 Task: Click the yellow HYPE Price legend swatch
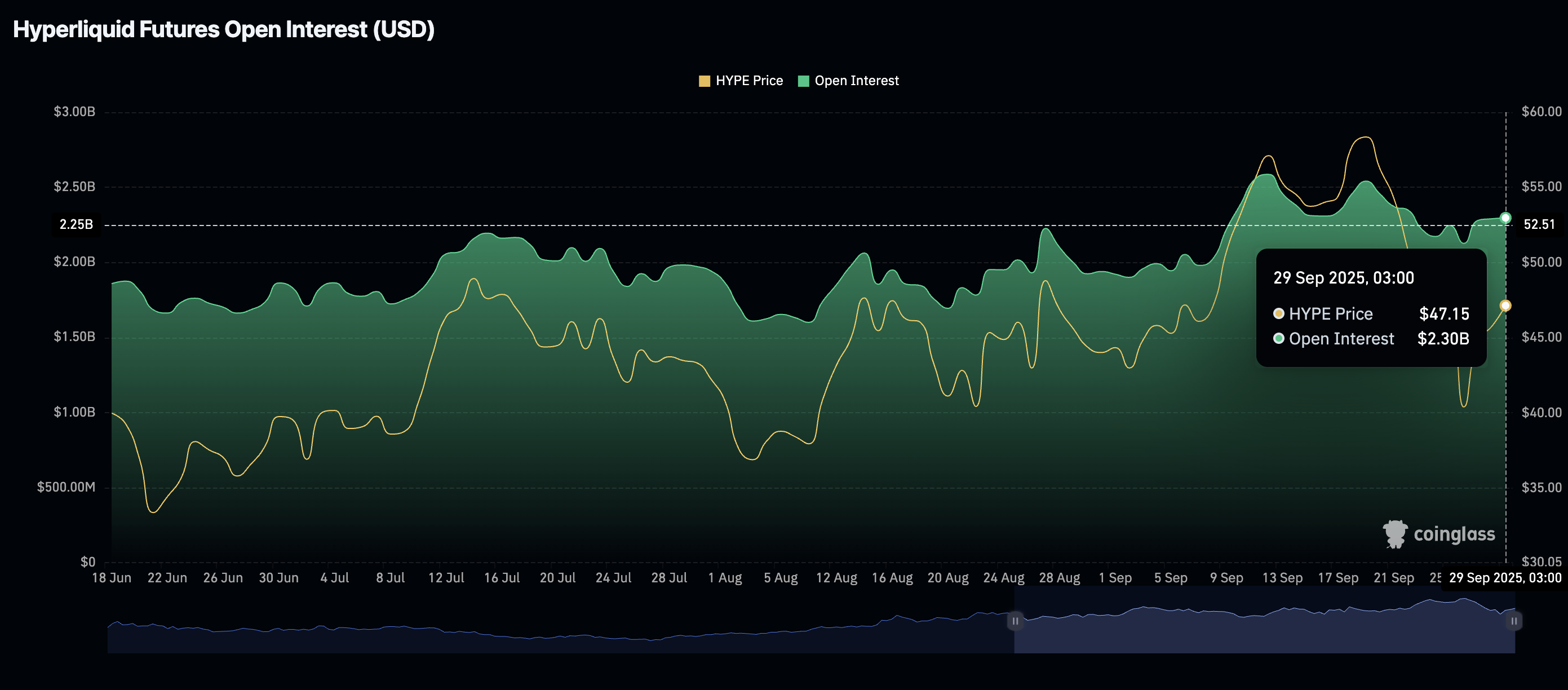coord(705,81)
